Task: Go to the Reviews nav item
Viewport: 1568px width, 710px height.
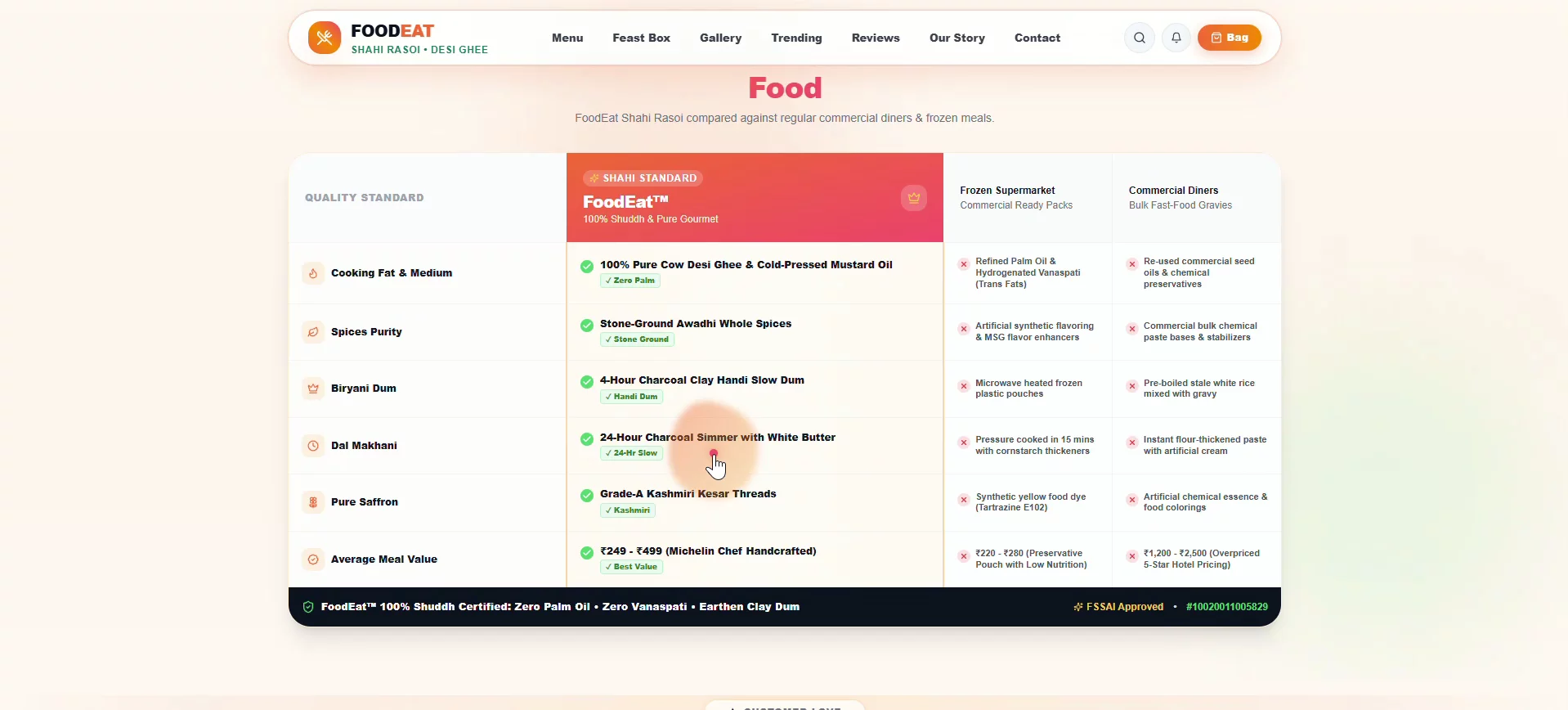Action: pos(876,38)
